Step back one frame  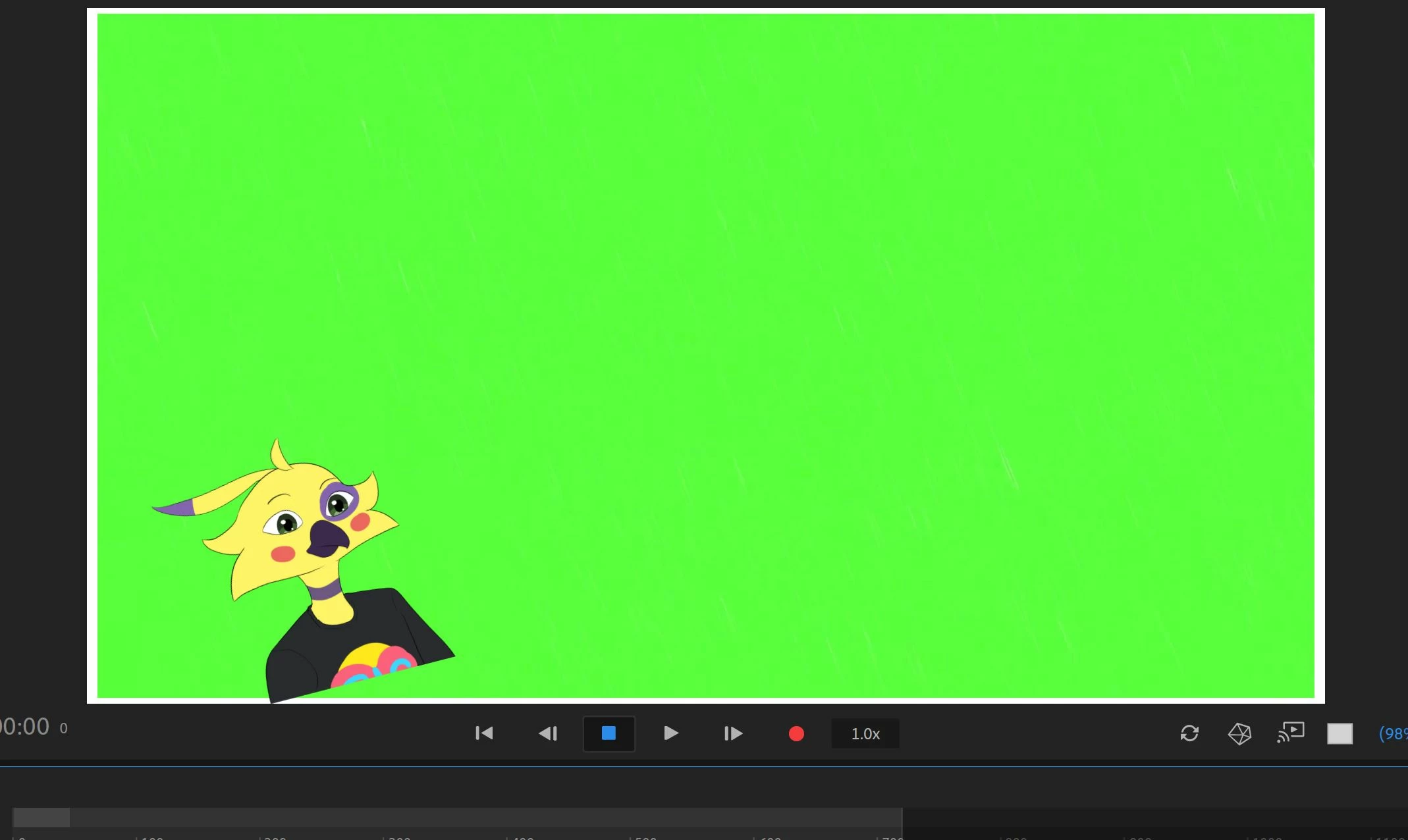coord(547,733)
